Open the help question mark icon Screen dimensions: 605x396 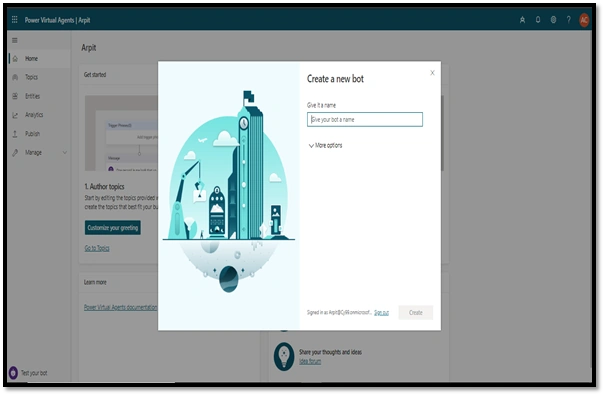click(x=569, y=20)
